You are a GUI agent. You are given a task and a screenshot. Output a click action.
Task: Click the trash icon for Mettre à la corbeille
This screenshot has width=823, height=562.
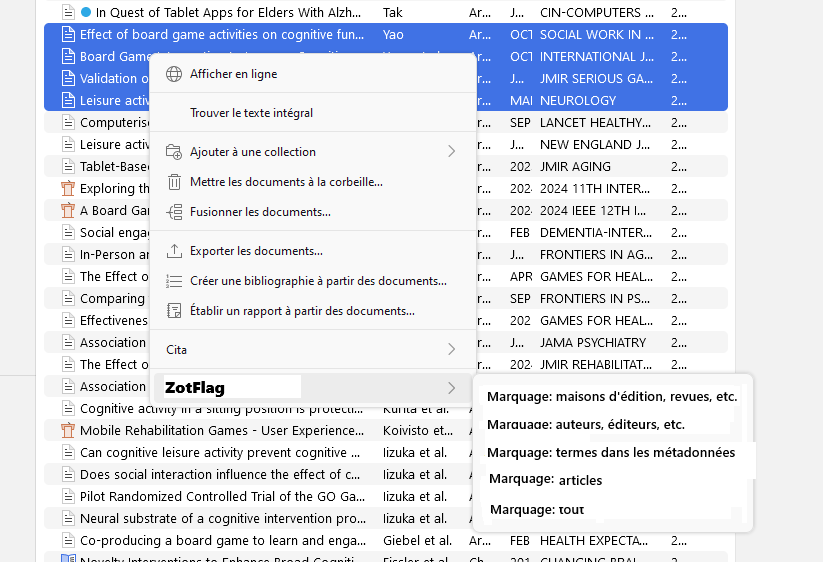coord(174,182)
